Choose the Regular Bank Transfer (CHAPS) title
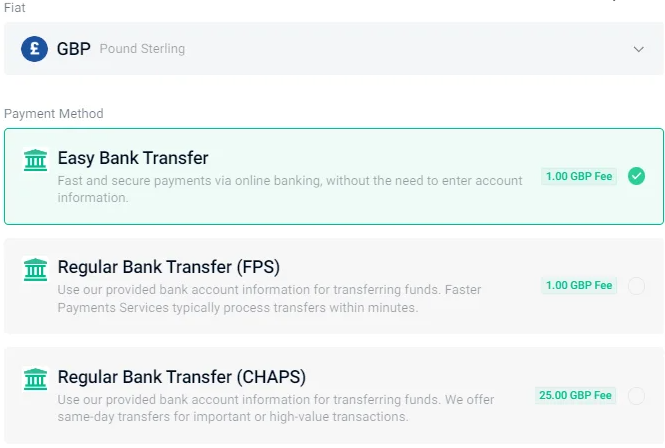665x448 pixels. [182, 377]
